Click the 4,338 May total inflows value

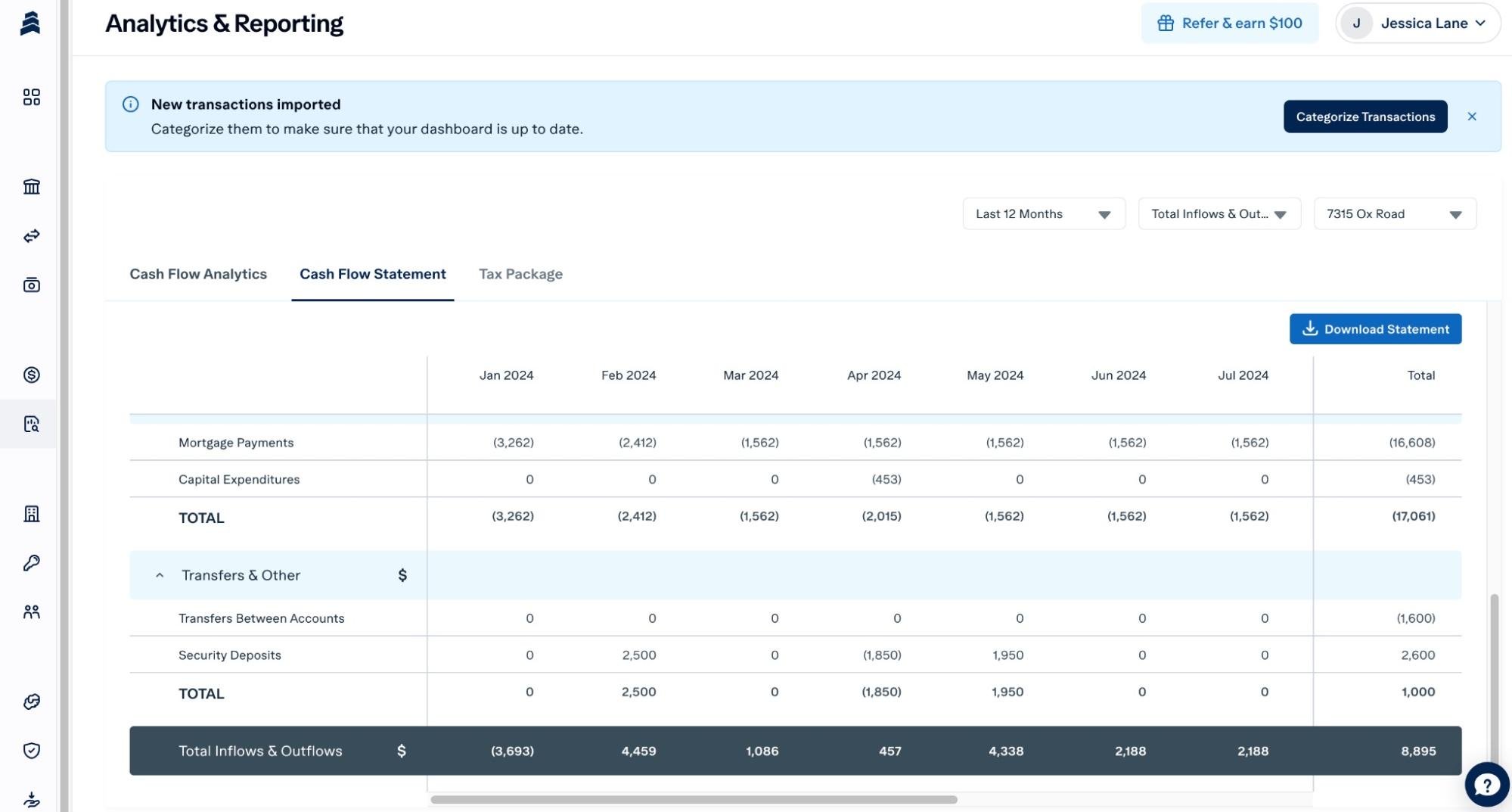click(x=1006, y=751)
